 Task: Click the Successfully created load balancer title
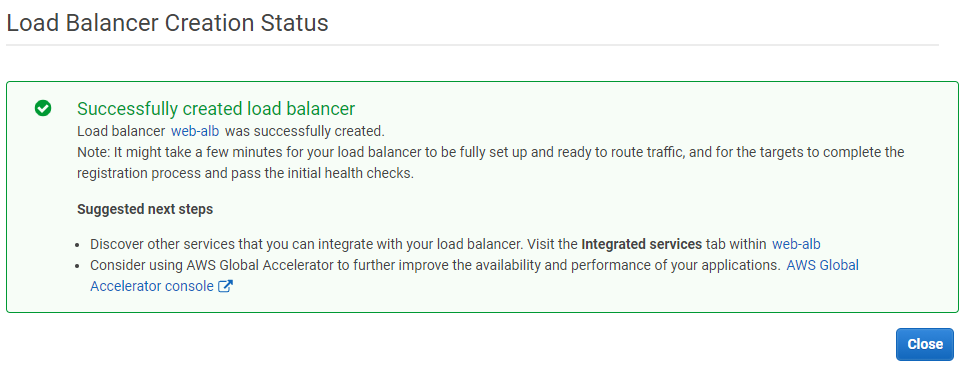216,109
